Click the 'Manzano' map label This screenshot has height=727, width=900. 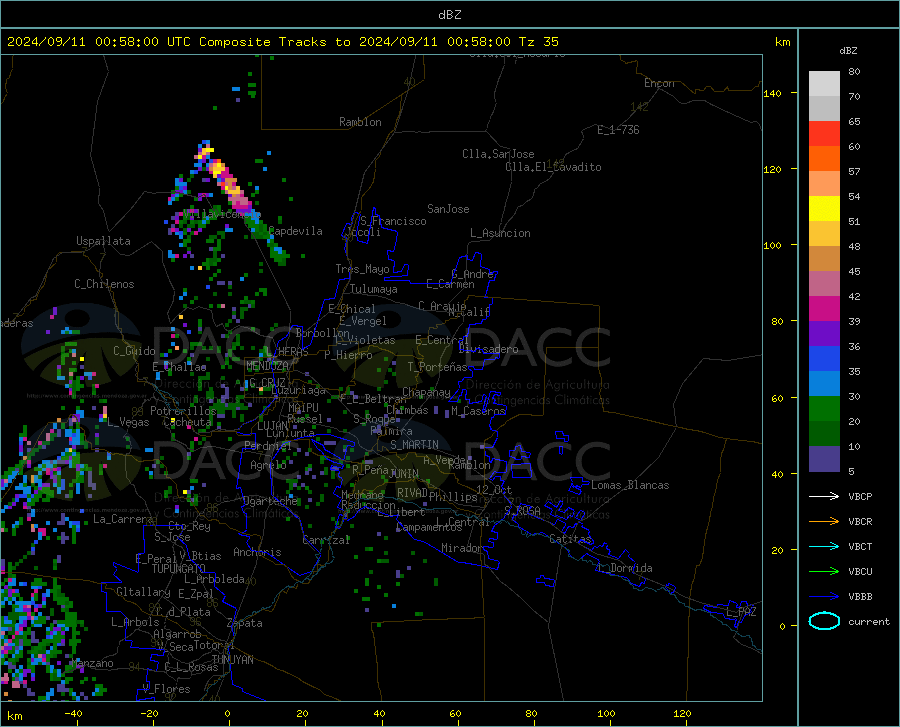pyautogui.click(x=92, y=663)
